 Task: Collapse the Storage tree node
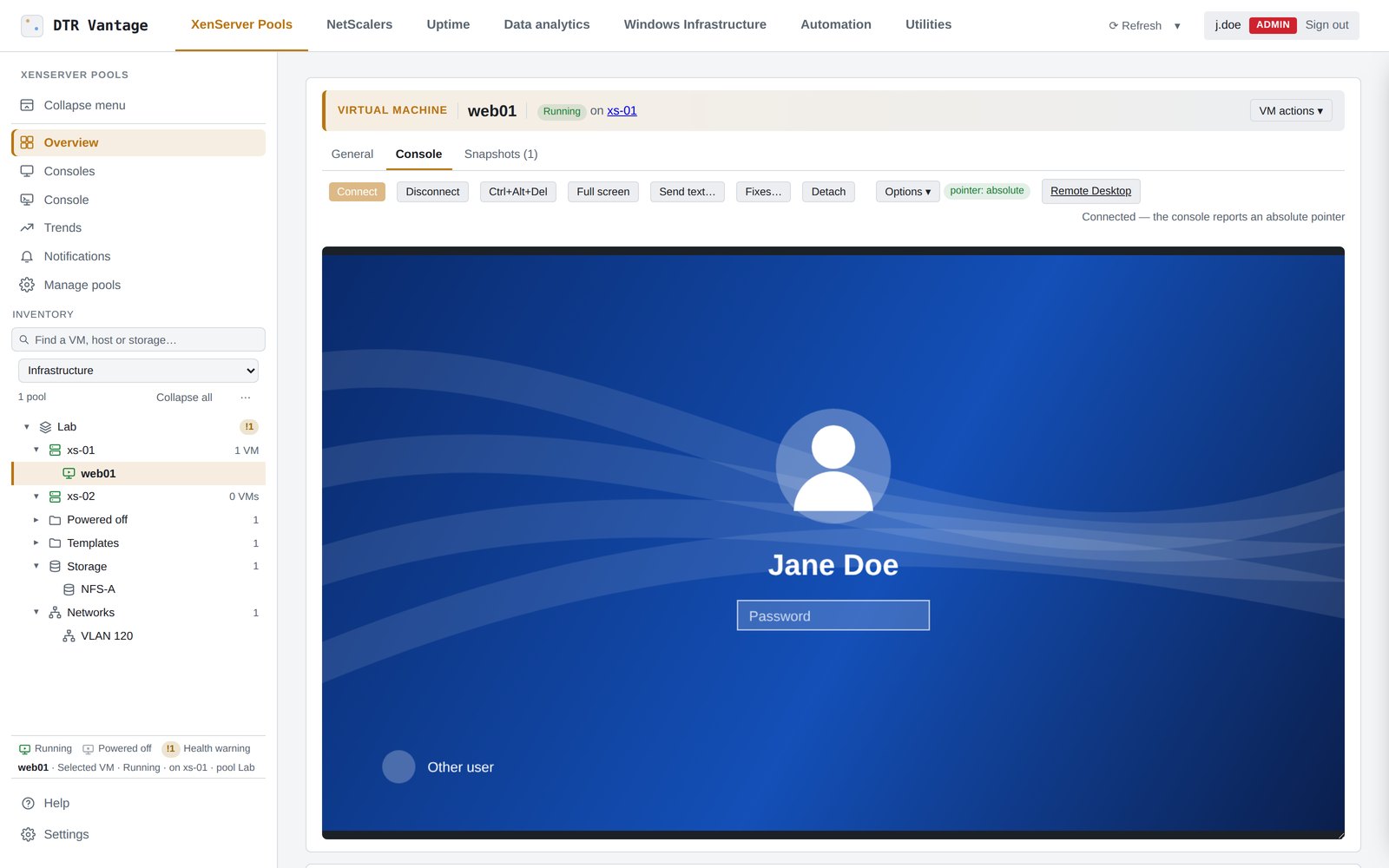point(36,566)
